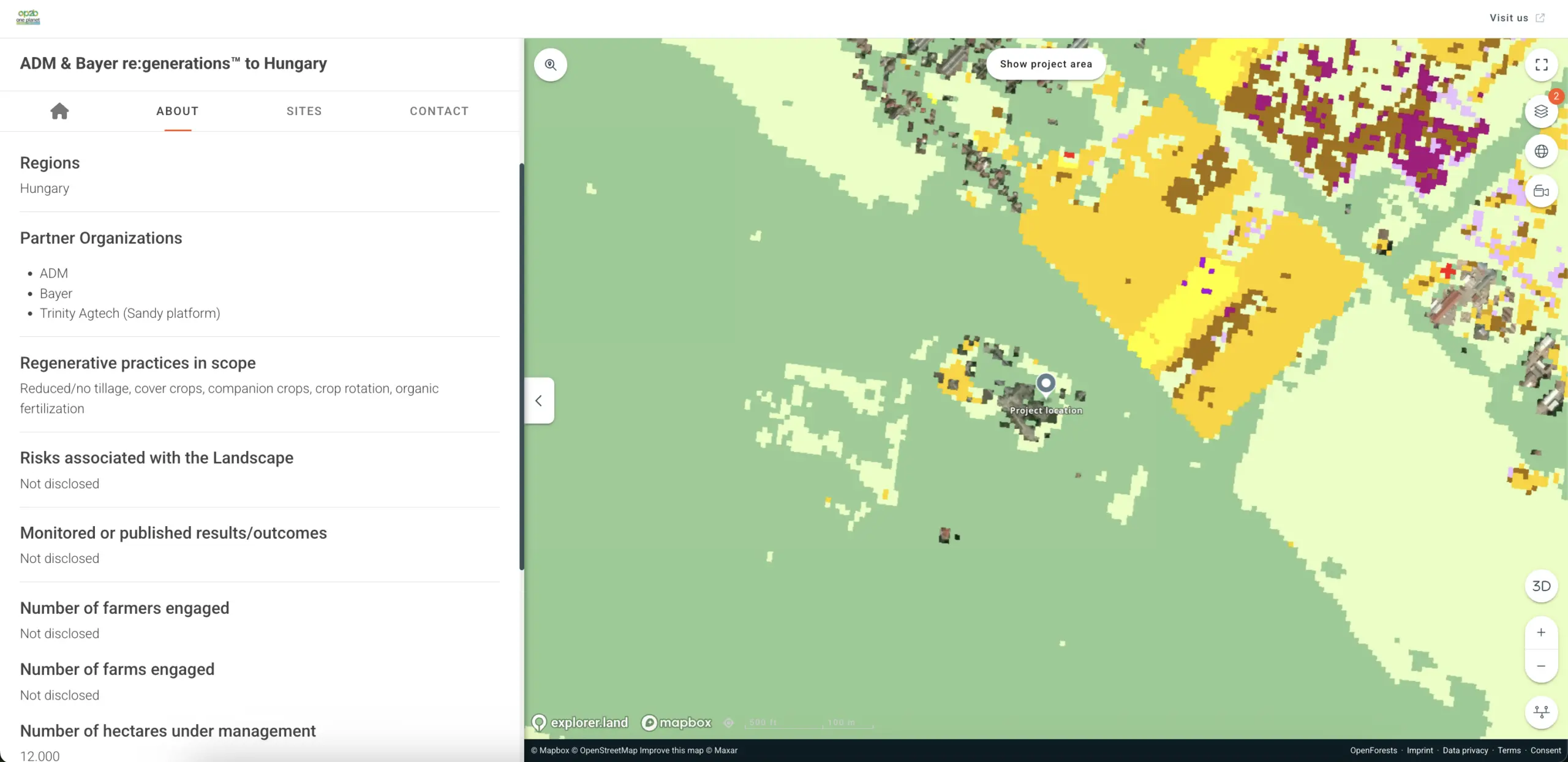Click the Mapbox attribution text link
1568x762 pixels.
pyautogui.click(x=550, y=750)
